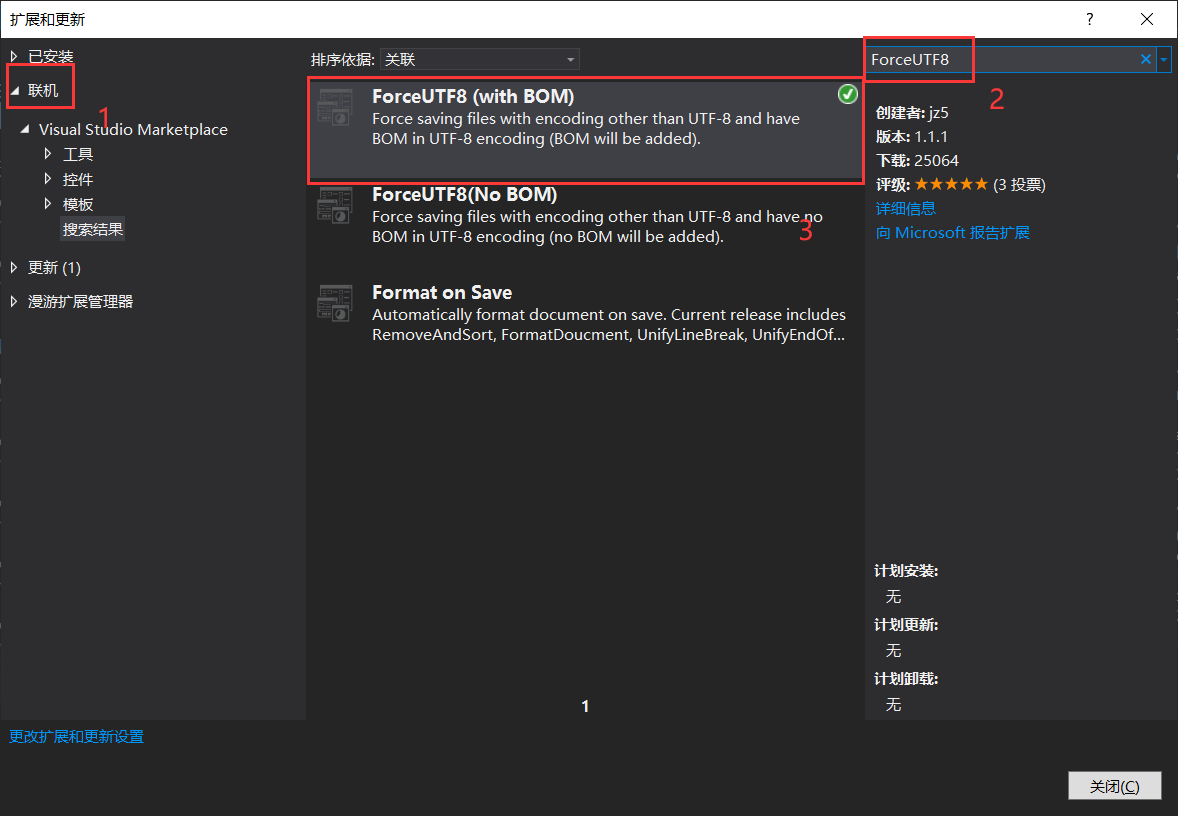Select the 联机 label

click(x=43, y=90)
